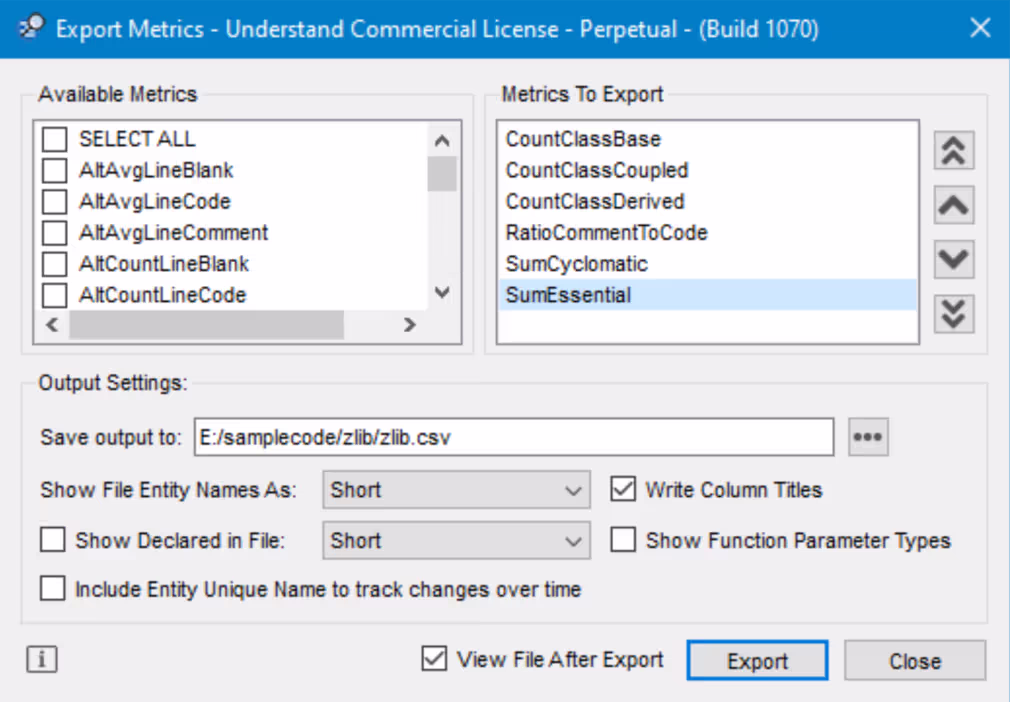Image resolution: width=1010 pixels, height=702 pixels.
Task: Check the AltAvgLineCode metric
Action: (54, 202)
